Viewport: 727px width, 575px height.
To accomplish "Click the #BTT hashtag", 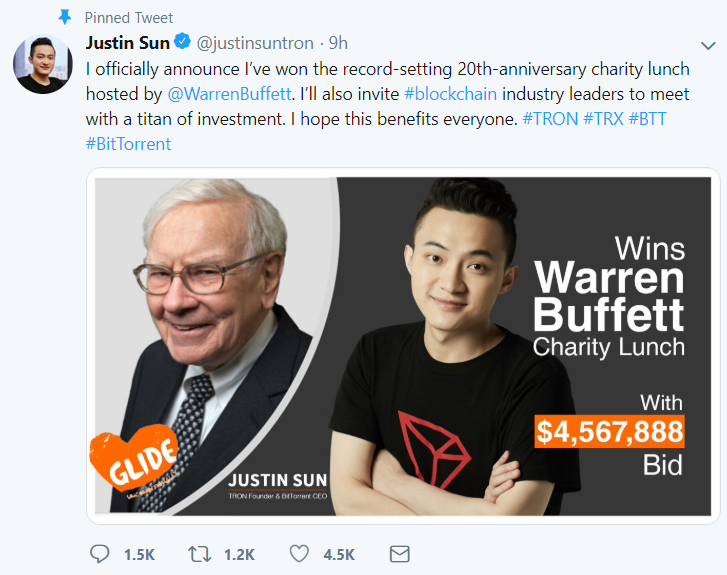I will (x=647, y=119).
